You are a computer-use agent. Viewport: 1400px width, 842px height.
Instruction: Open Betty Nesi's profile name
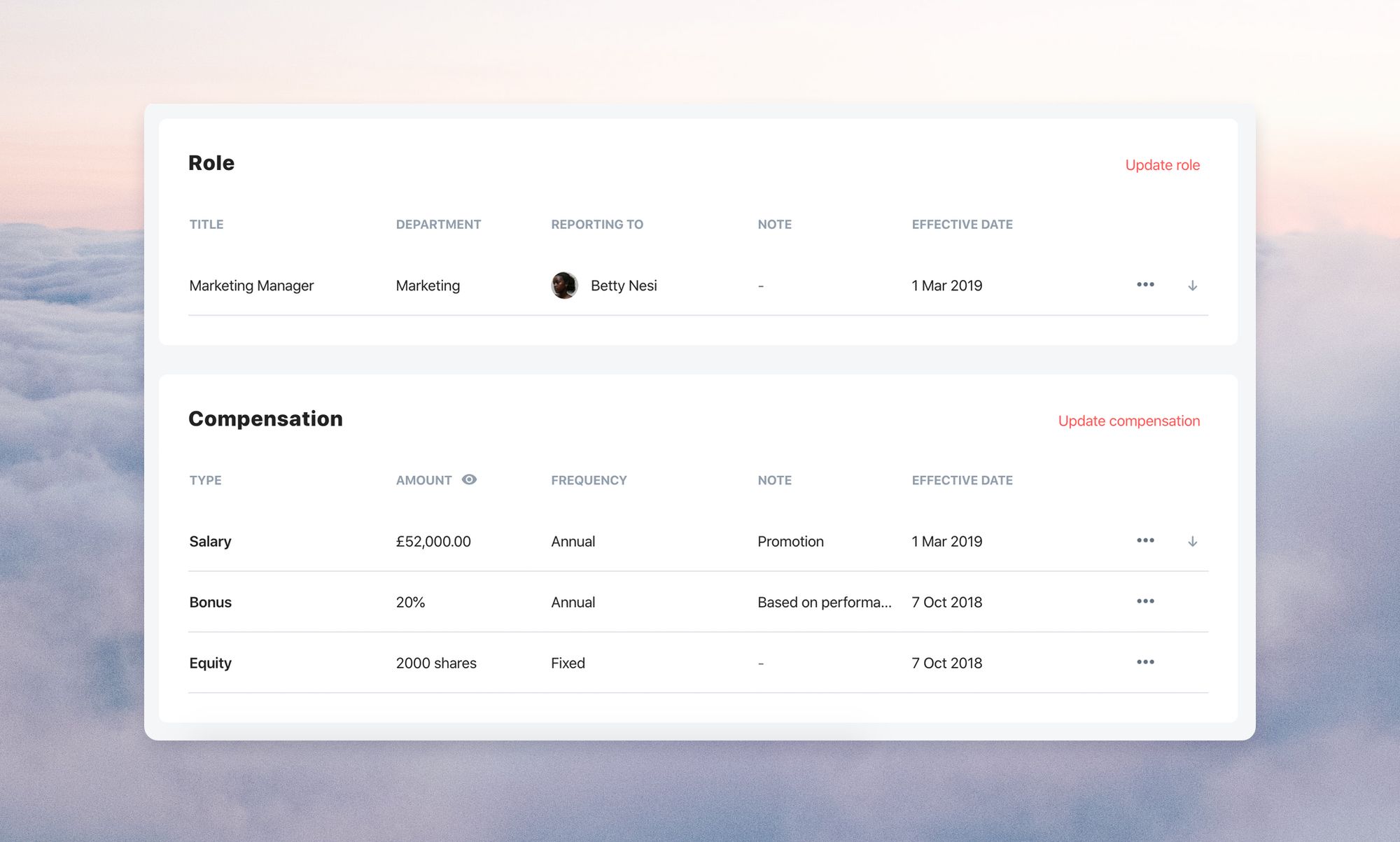[x=623, y=286]
